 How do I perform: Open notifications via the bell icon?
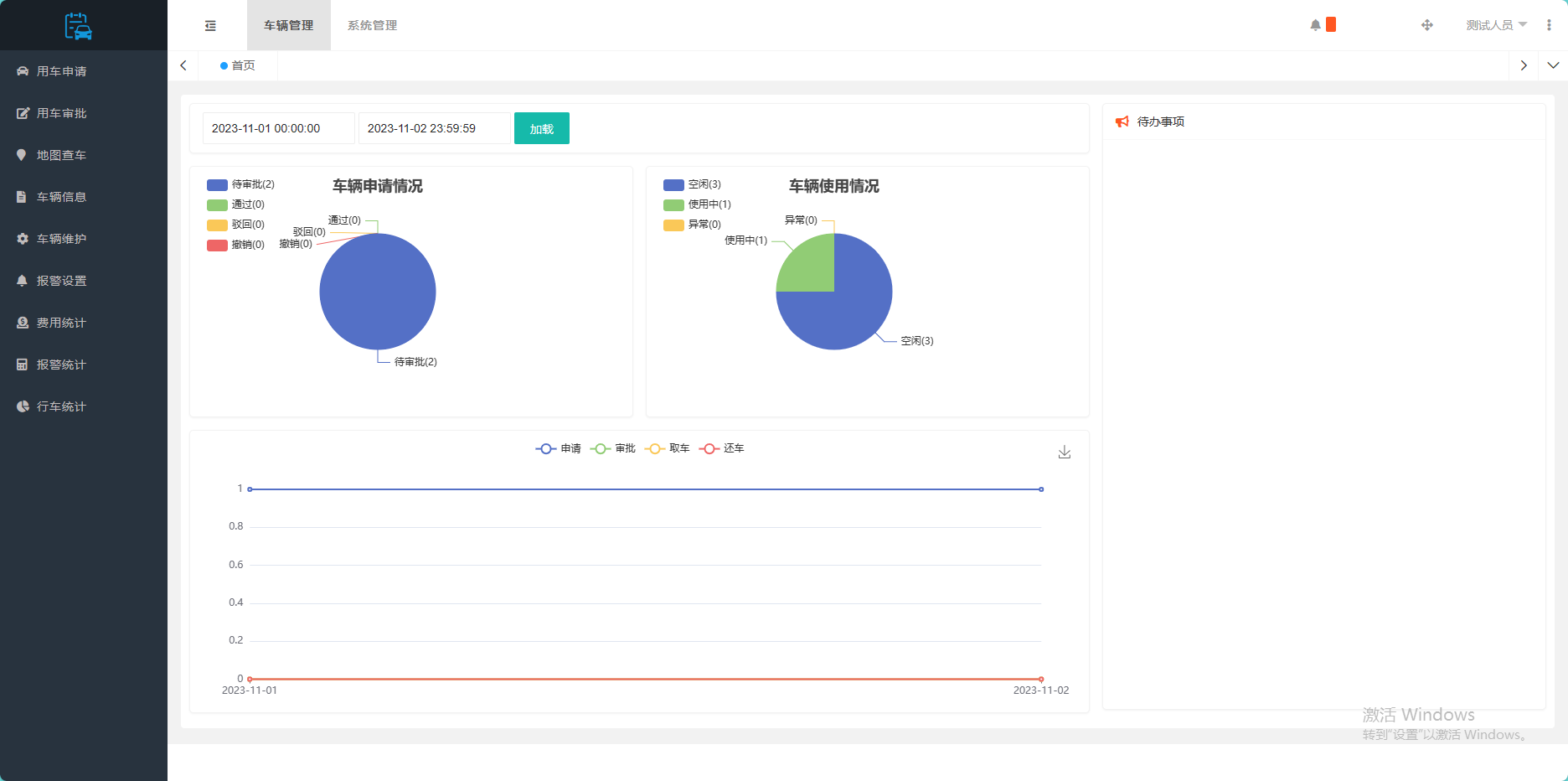pos(1315,25)
